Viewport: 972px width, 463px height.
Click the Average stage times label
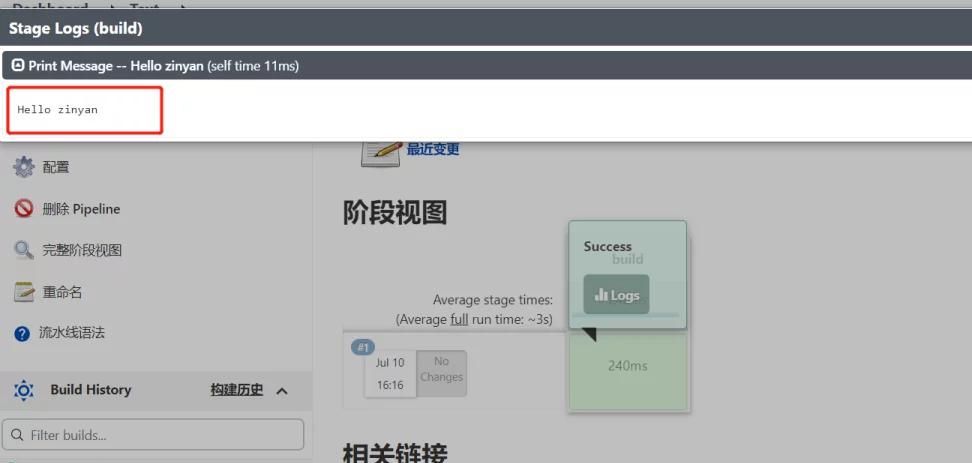click(x=493, y=300)
